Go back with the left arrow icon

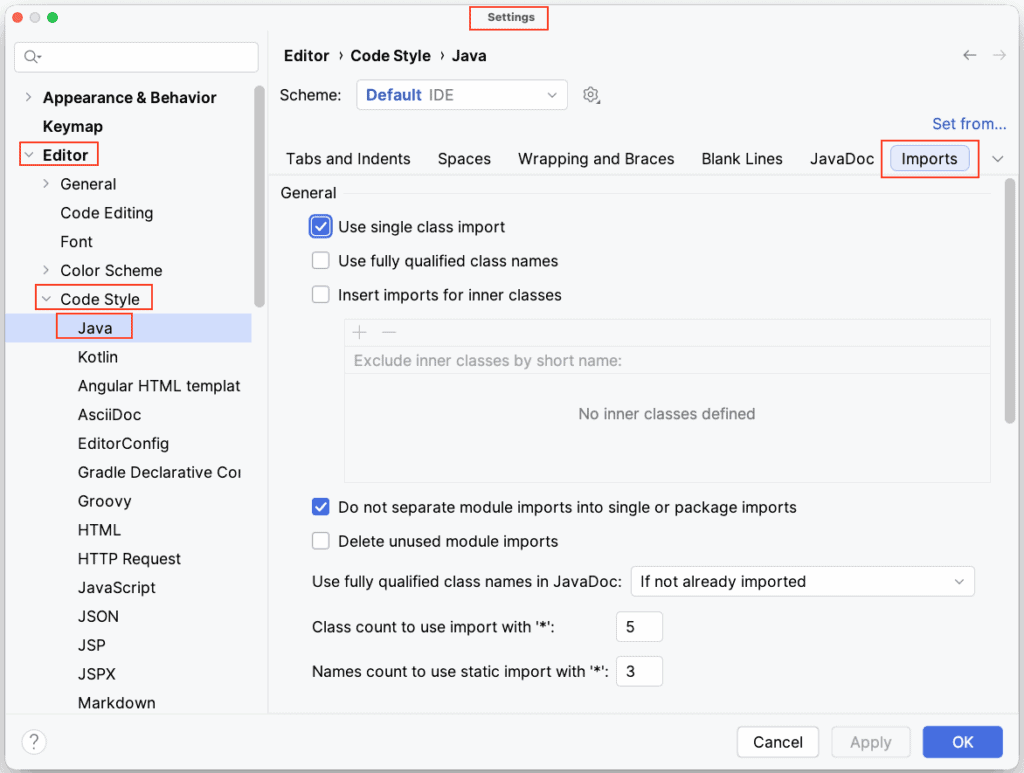coord(969,55)
